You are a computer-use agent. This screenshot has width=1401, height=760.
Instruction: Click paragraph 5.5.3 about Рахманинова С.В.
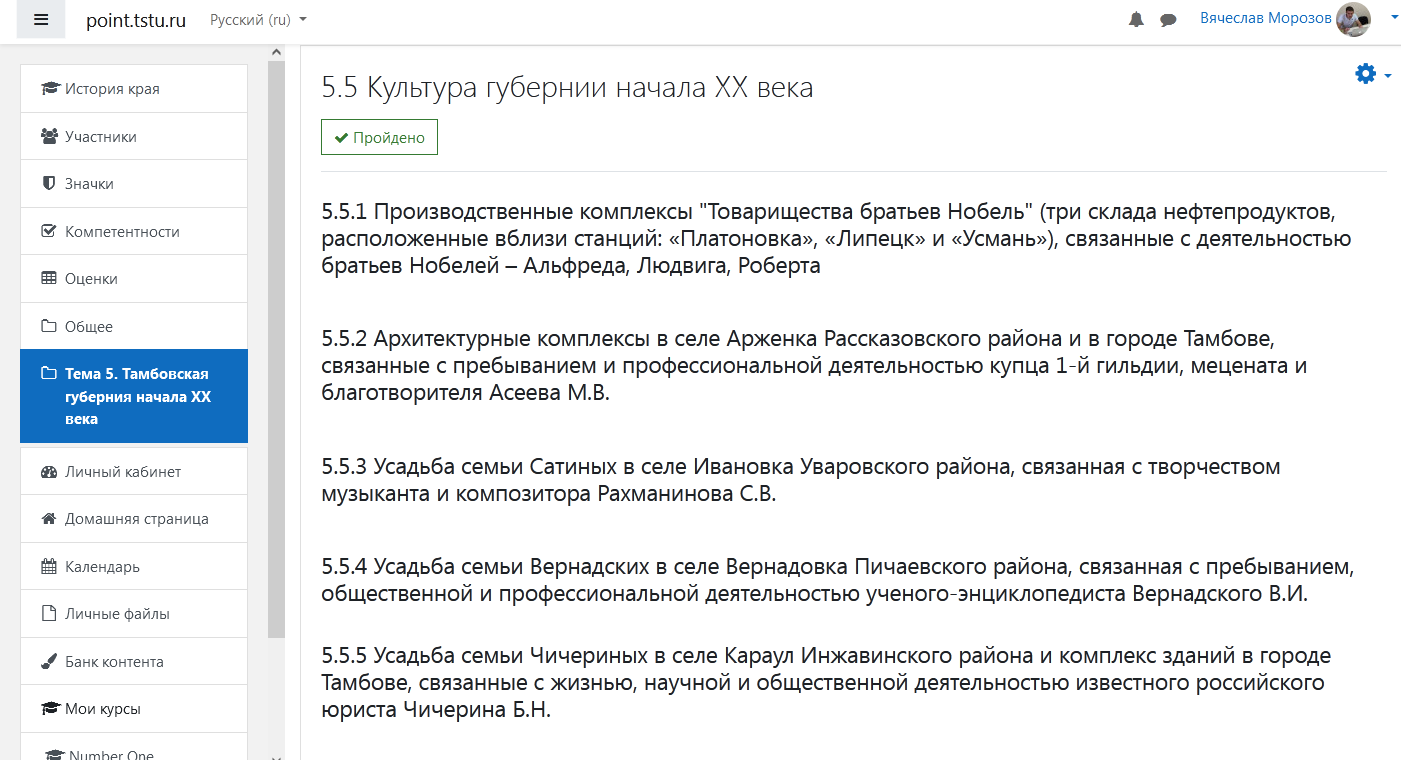800,480
